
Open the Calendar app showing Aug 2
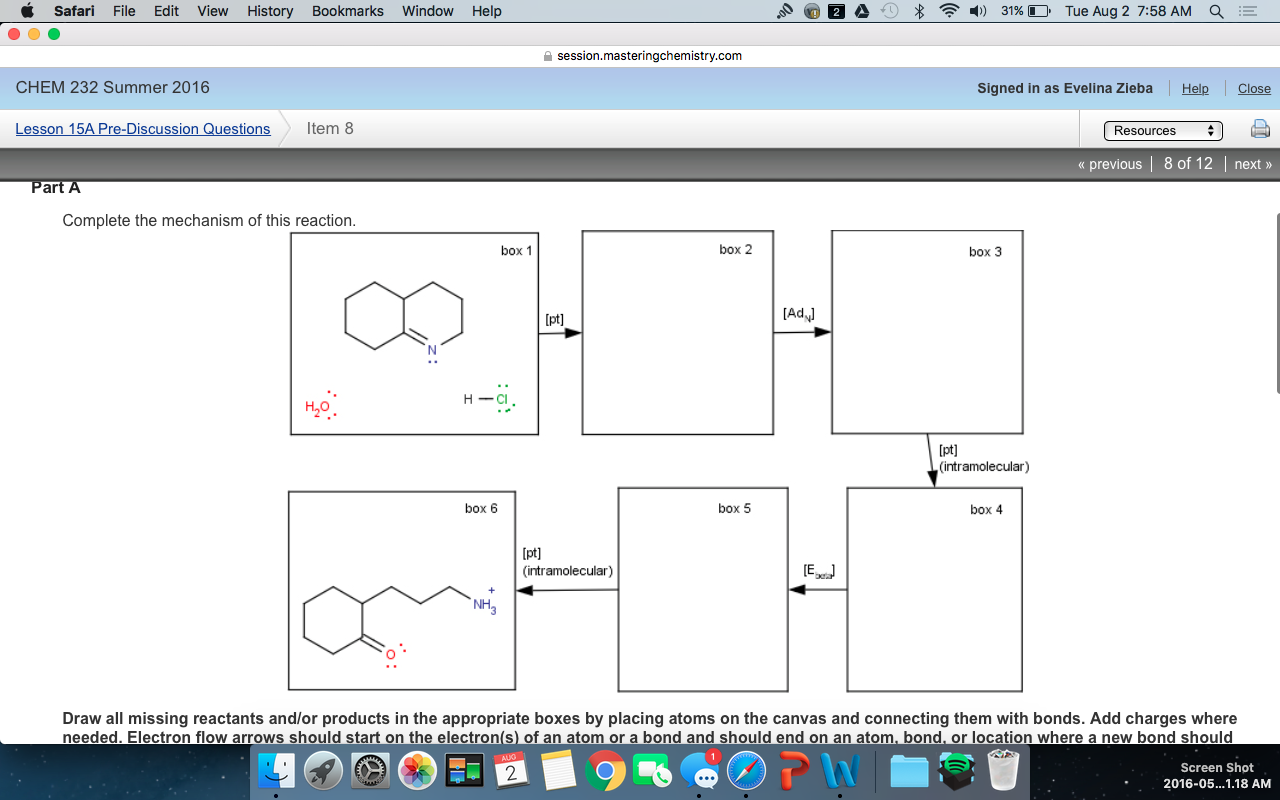[512, 771]
